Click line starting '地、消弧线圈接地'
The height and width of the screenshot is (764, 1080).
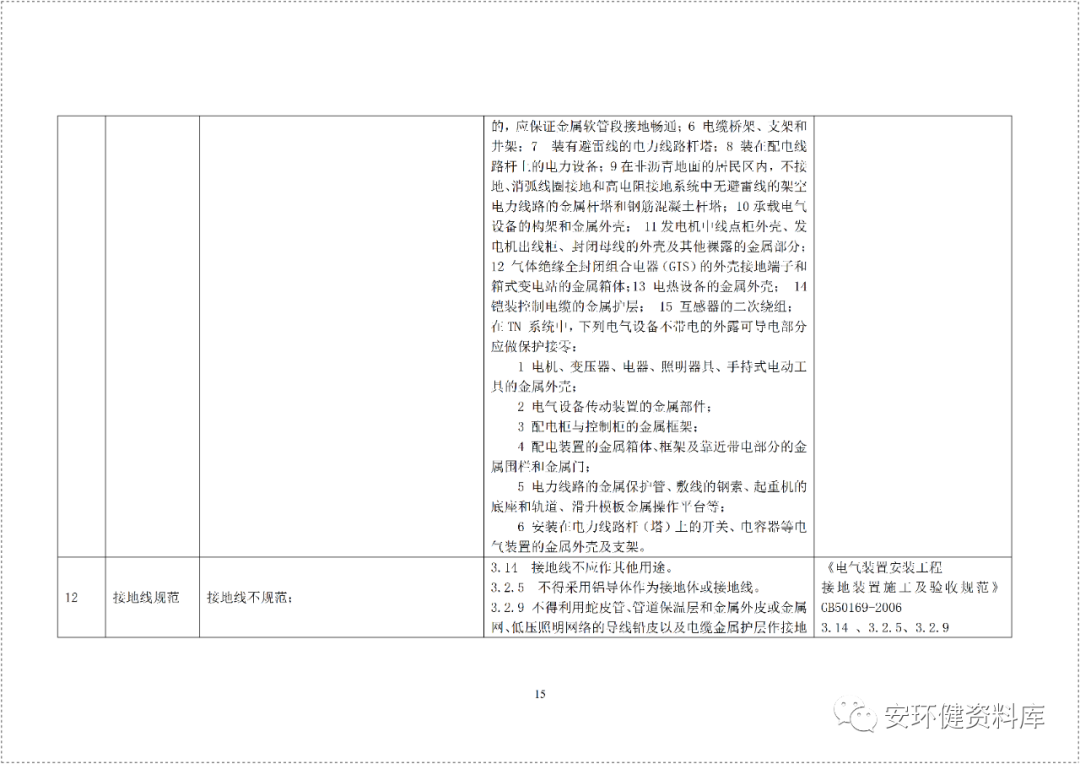649,187
